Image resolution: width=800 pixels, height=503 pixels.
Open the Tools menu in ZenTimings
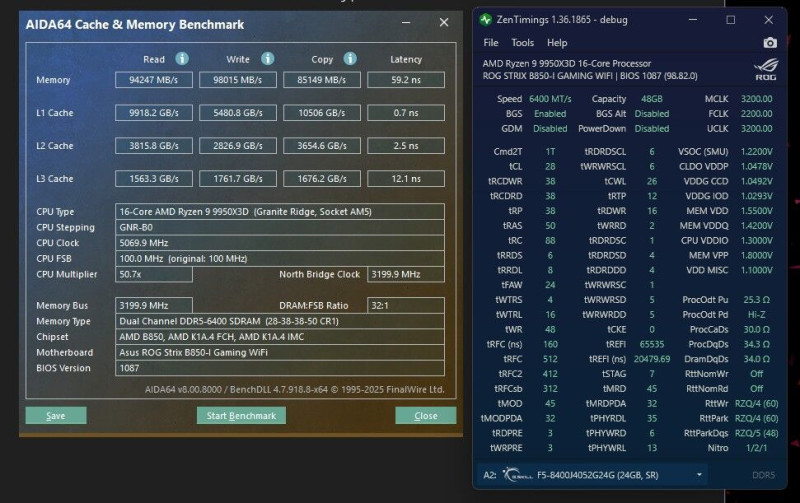tap(522, 43)
